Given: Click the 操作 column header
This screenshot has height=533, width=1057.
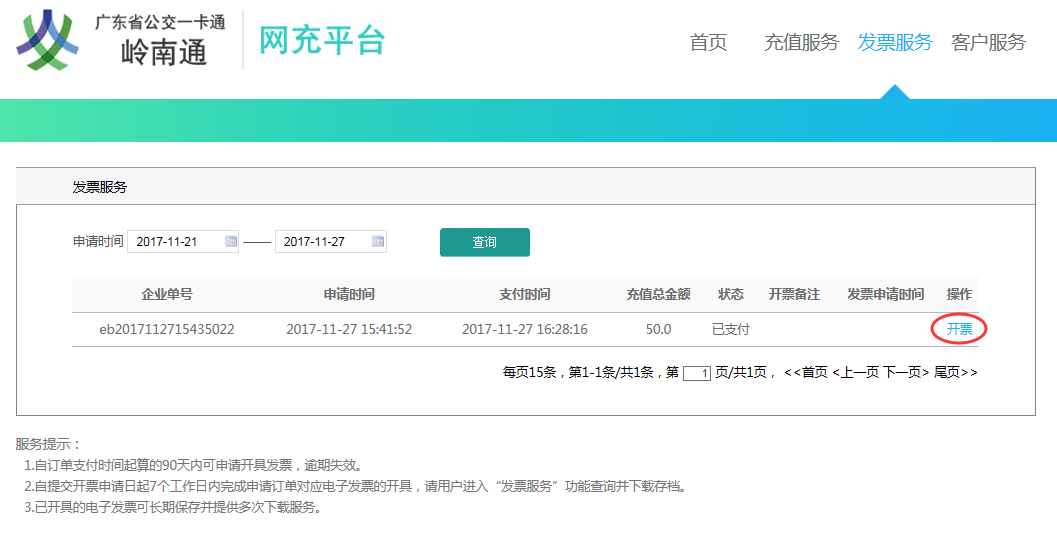Looking at the screenshot, I should [959, 294].
